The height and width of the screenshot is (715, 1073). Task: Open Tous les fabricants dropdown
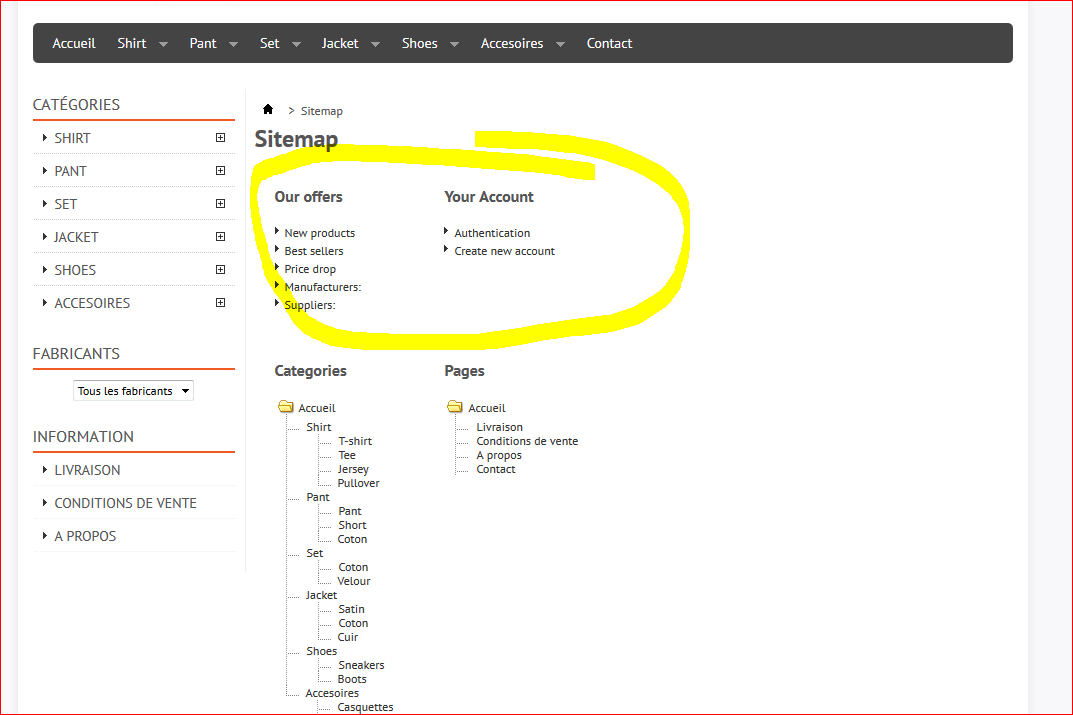click(x=133, y=391)
